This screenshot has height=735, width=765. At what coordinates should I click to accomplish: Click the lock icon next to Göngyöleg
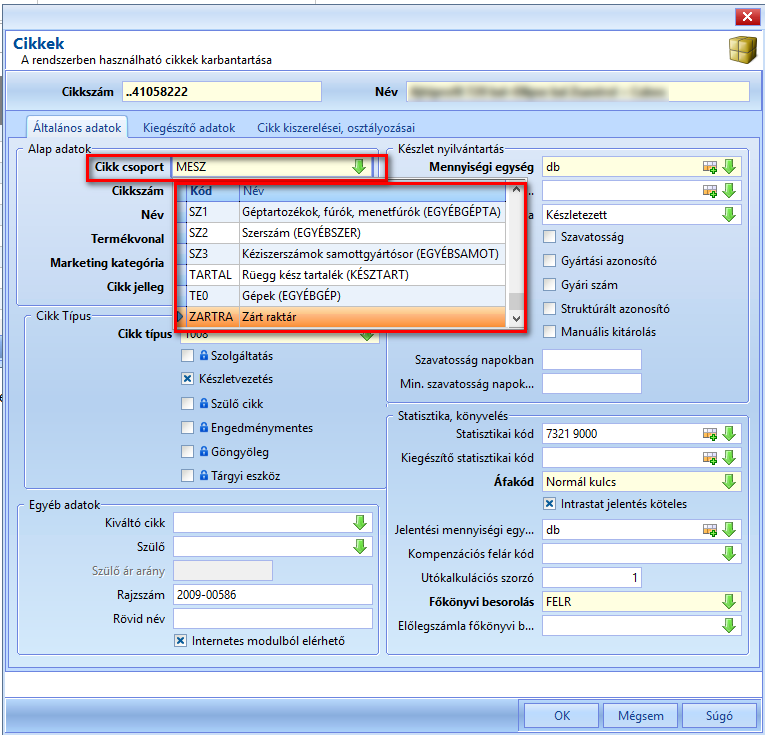point(204,451)
